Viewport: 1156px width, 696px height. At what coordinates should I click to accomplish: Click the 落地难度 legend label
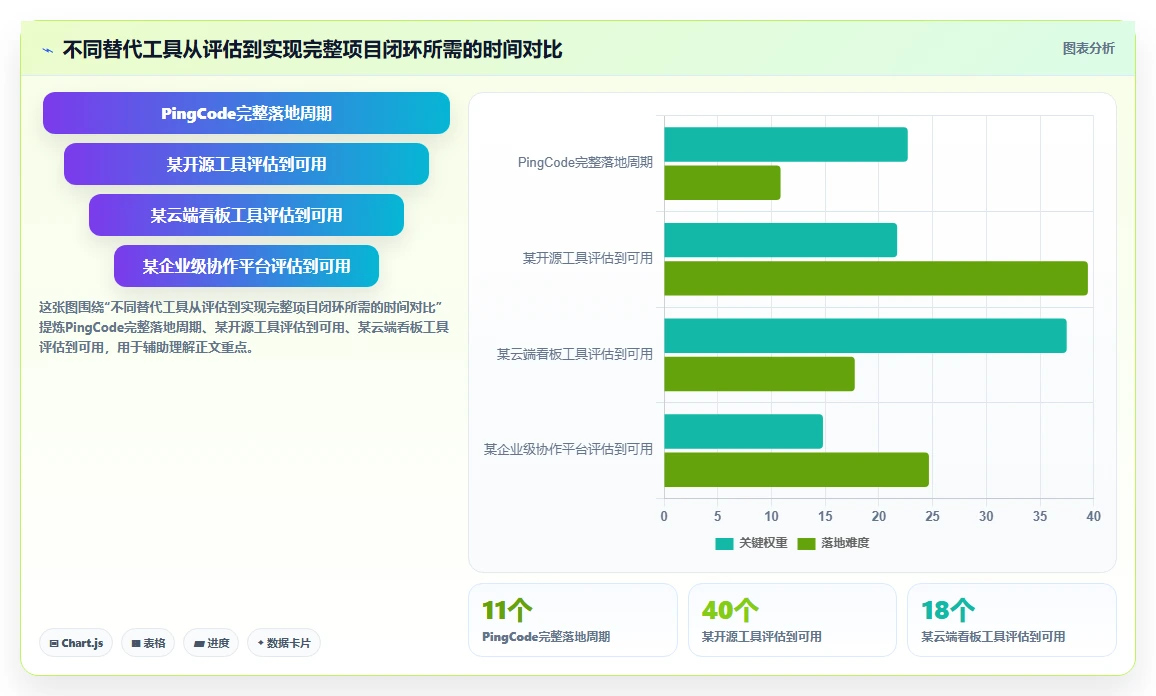(846, 543)
